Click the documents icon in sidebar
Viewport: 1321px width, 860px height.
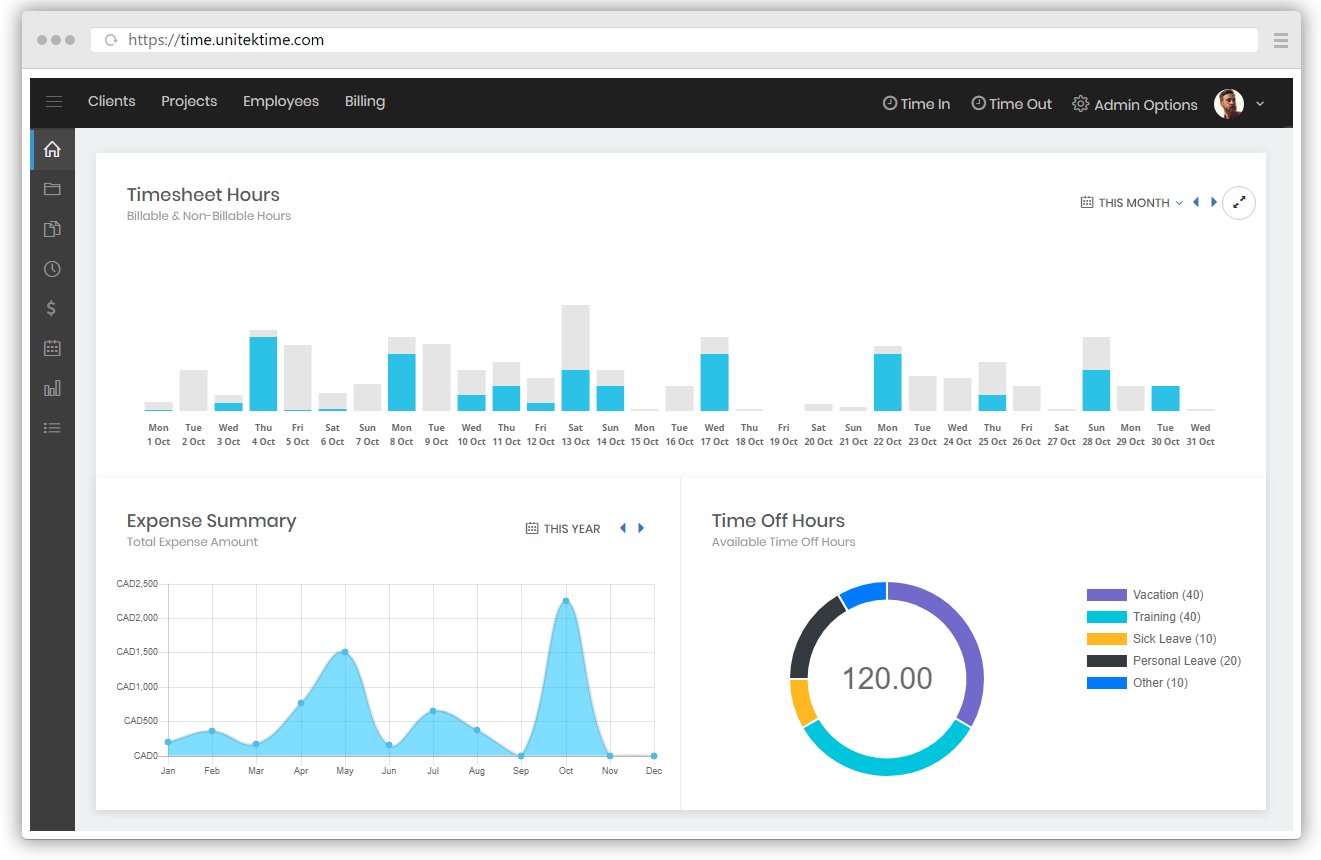52,229
